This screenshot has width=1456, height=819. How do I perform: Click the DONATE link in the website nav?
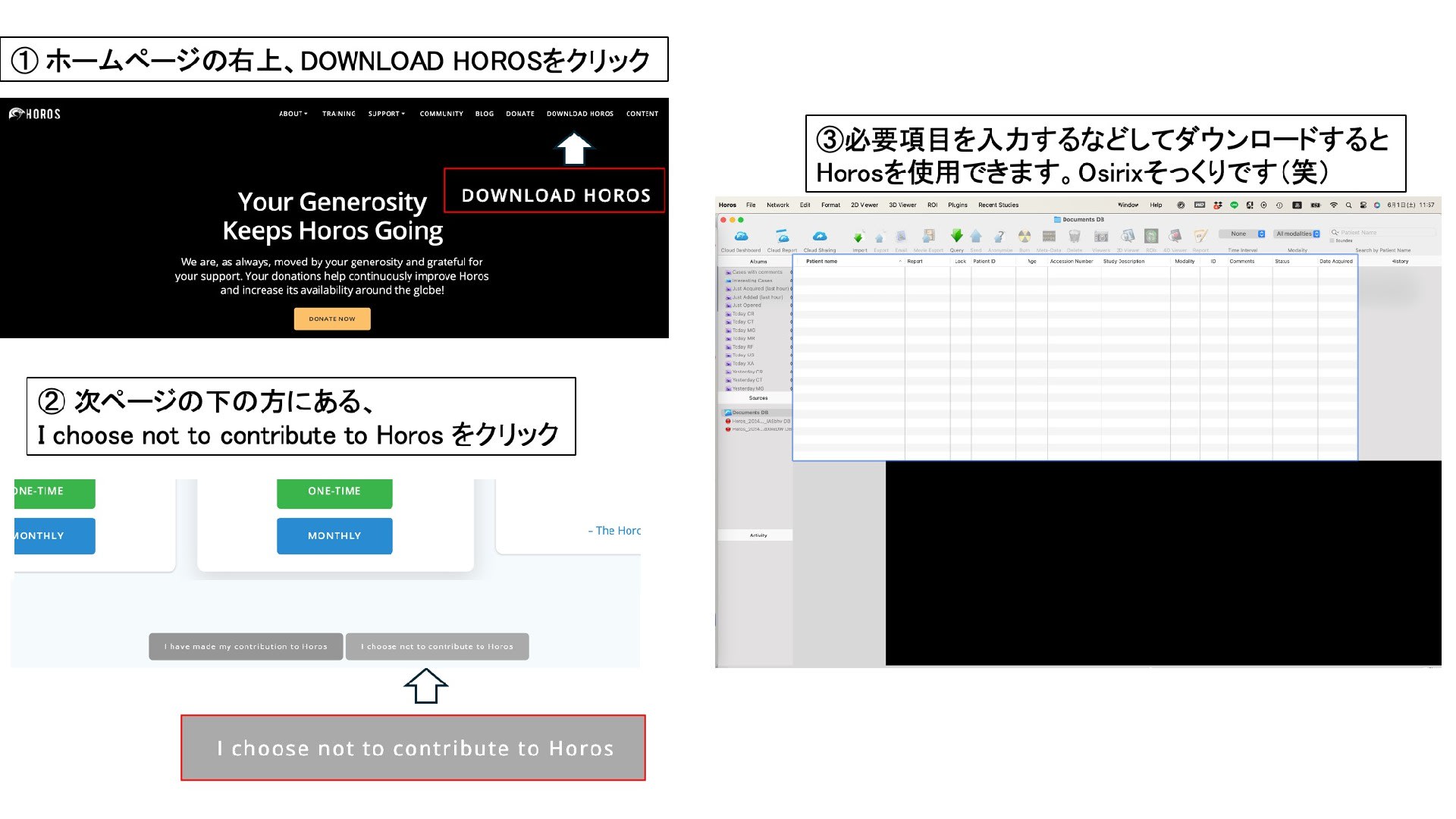(x=520, y=114)
